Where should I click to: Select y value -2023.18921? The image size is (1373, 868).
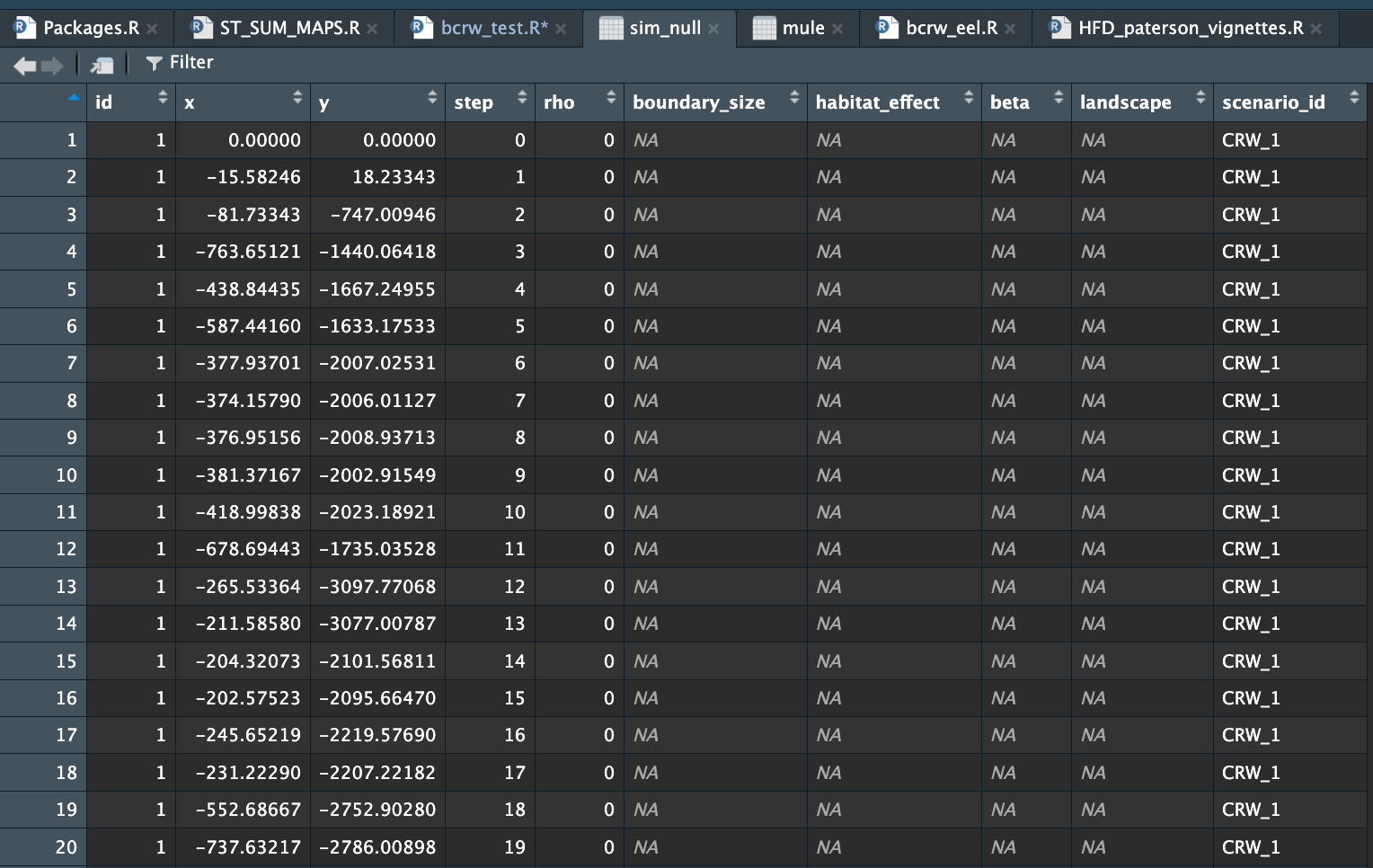(377, 512)
